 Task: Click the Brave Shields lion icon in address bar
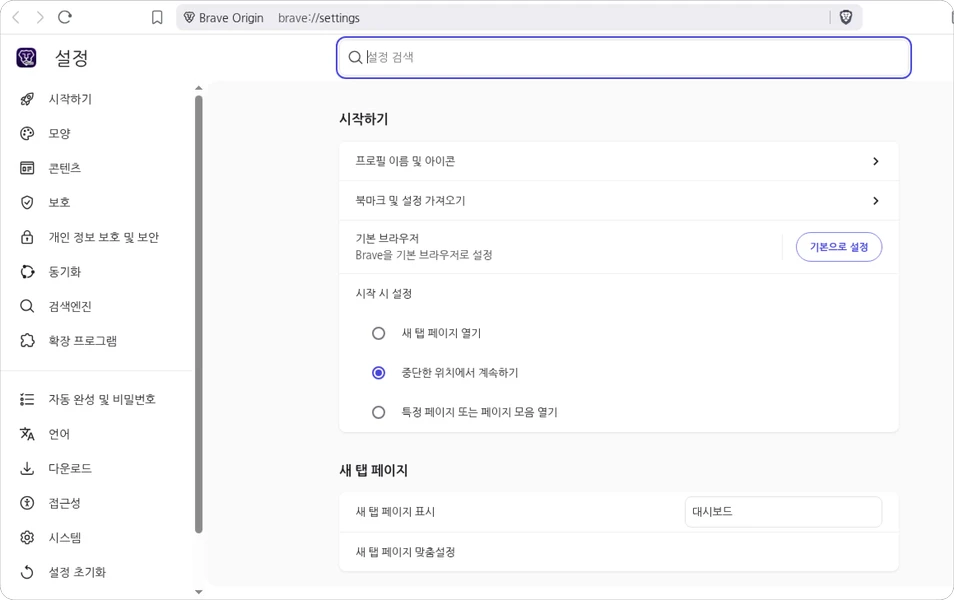(846, 17)
